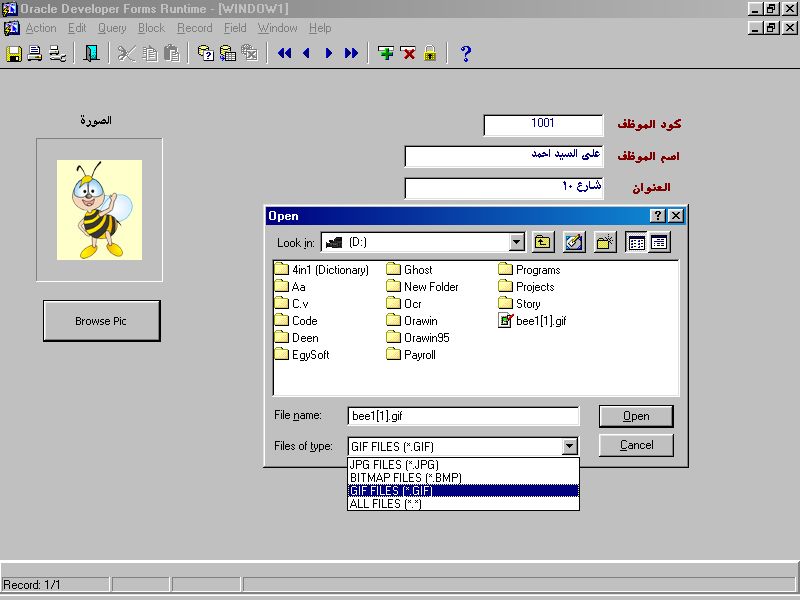The width and height of the screenshot is (800, 600).
Task: Click the Print icon in the toolbar
Action: tap(35, 53)
